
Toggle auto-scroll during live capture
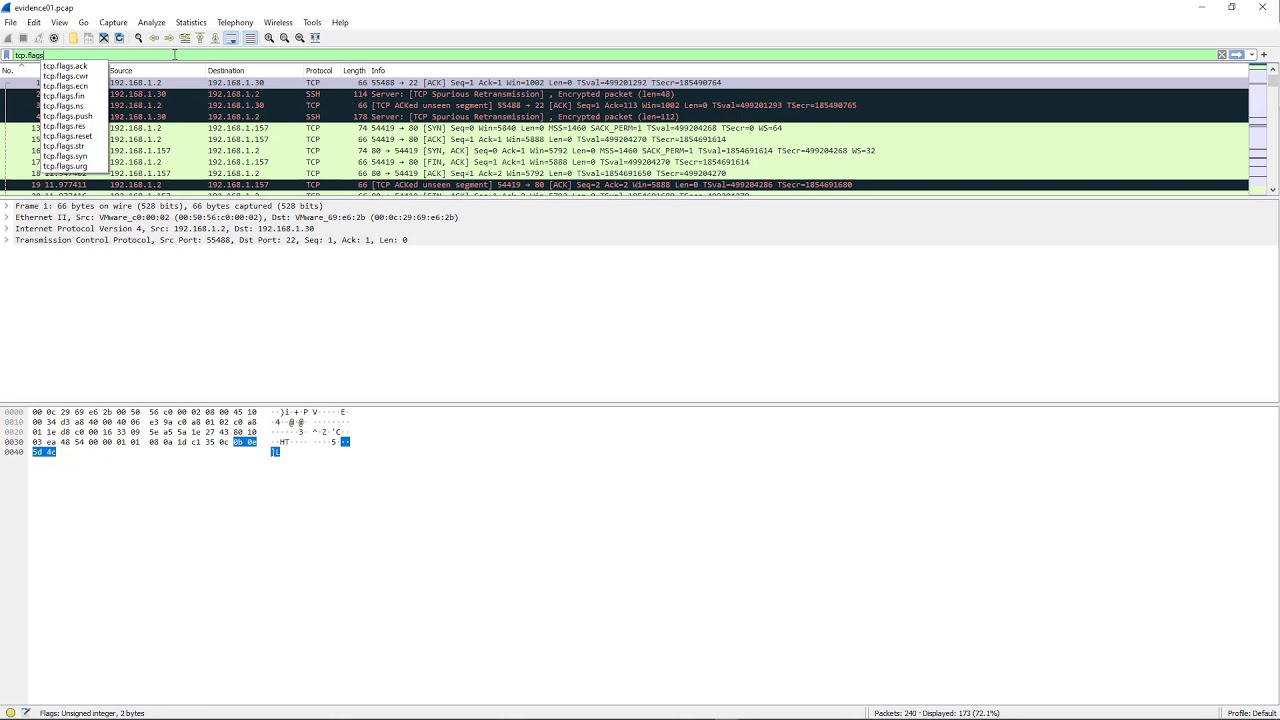coord(231,38)
